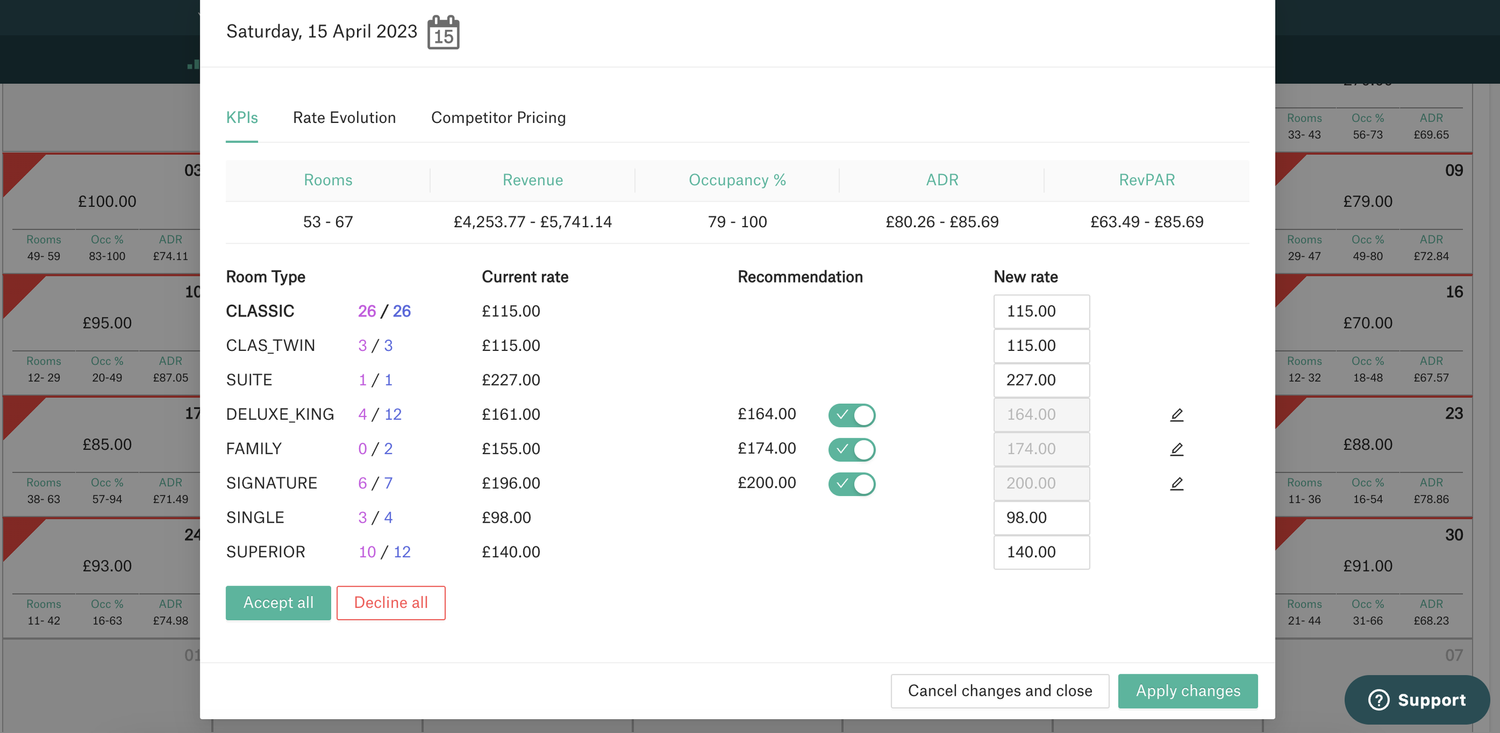Open the Support help widget
The height and width of the screenshot is (733, 1500).
click(1416, 700)
